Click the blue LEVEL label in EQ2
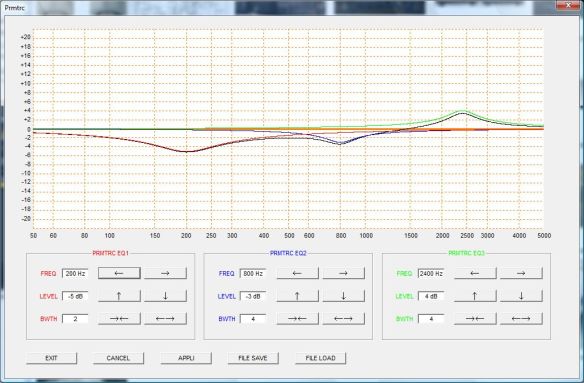Image resolution: width=584 pixels, height=383 pixels. click(x=227, y=297)
